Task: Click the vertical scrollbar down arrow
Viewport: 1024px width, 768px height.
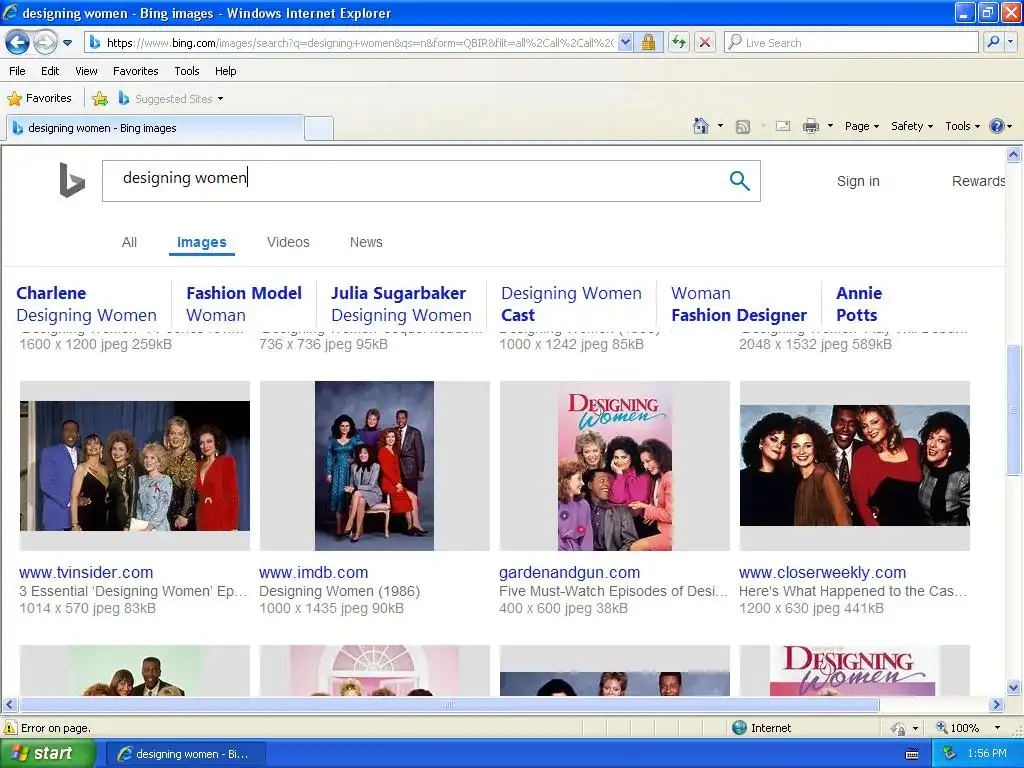Action: click(1013, 688)
